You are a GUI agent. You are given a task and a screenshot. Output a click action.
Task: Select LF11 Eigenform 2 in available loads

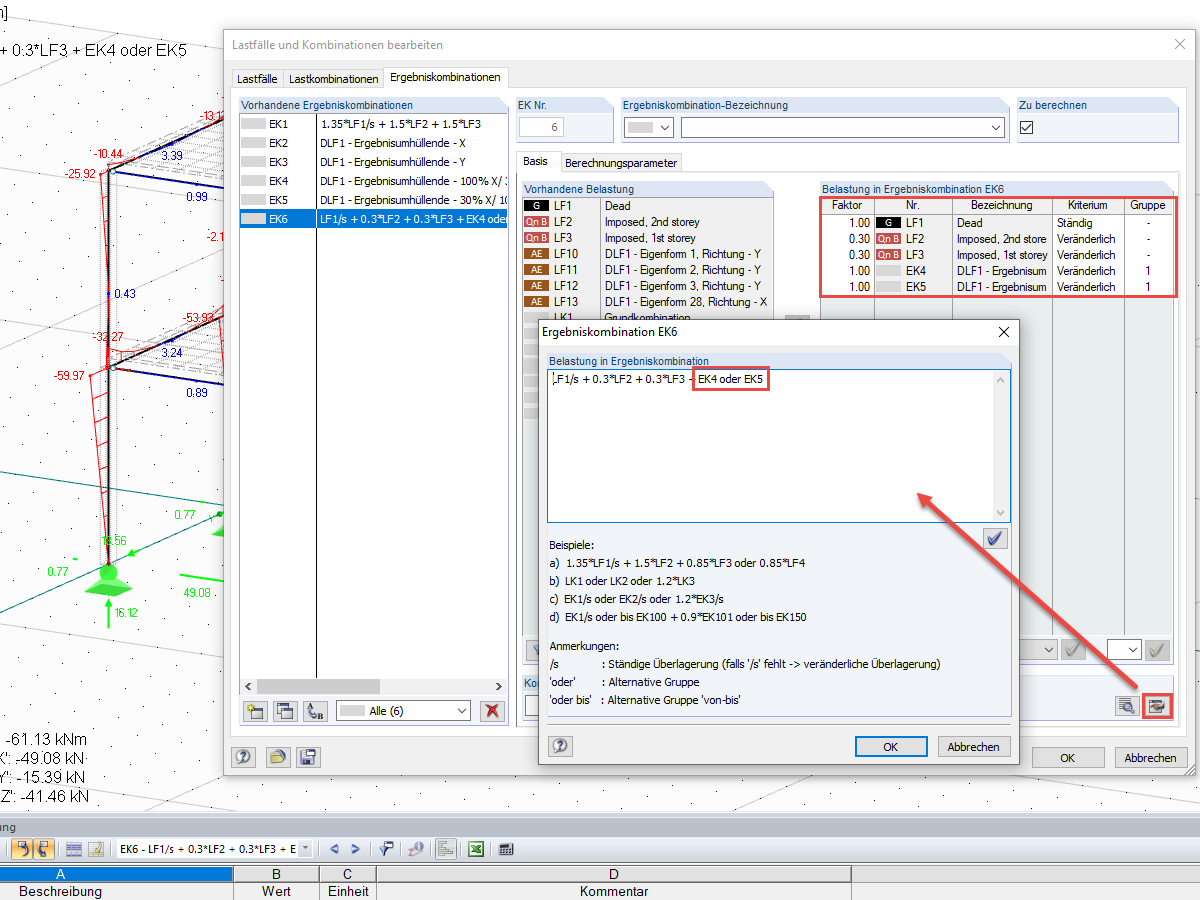tap(648, 270)
